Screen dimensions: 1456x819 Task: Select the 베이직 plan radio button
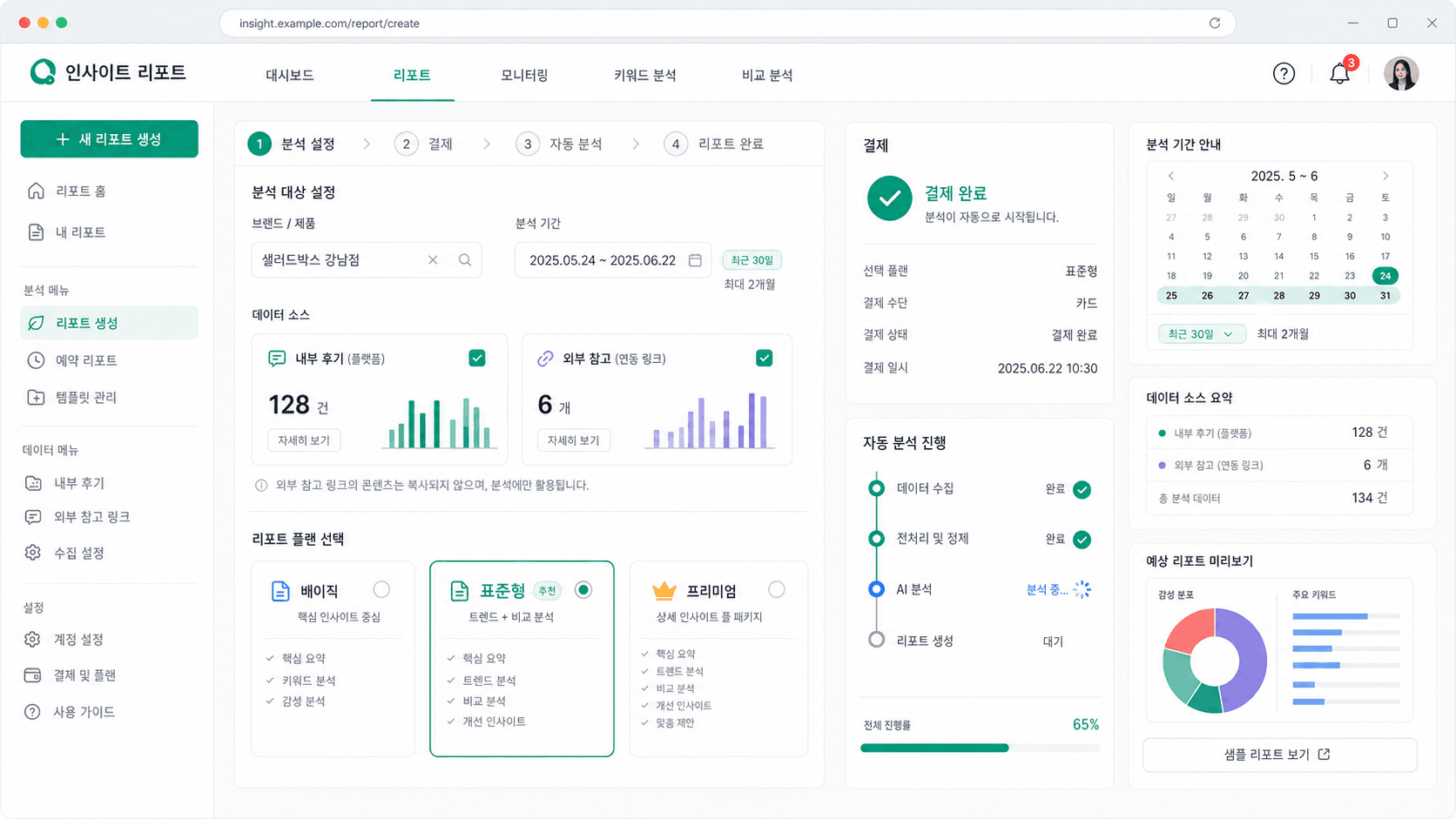[x=381, y=590]
